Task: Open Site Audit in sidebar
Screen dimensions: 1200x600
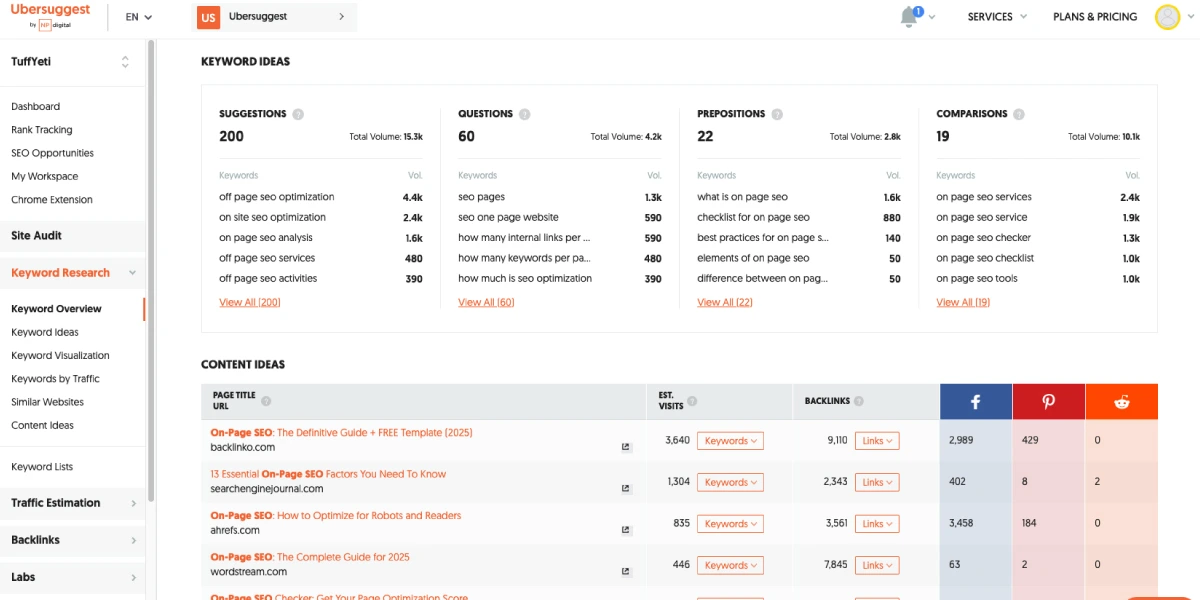Action: pos(37,236)
